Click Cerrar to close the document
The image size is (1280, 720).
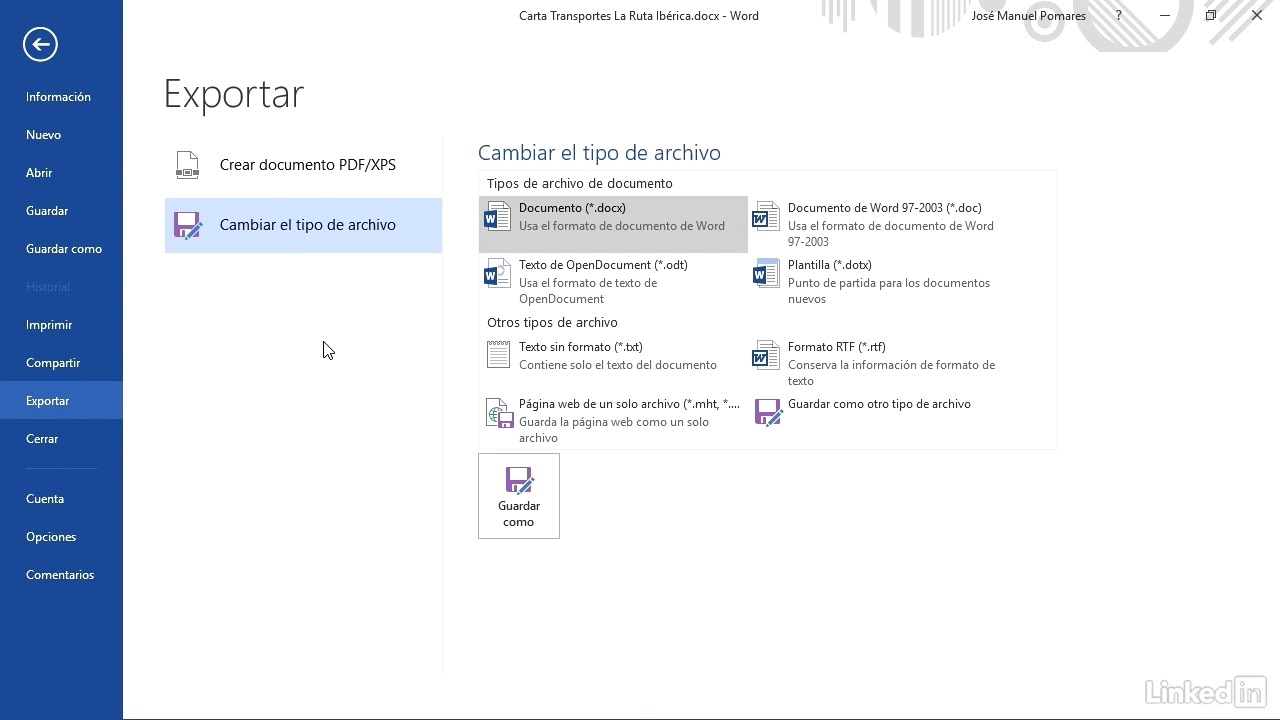click(x=61, y=439)
